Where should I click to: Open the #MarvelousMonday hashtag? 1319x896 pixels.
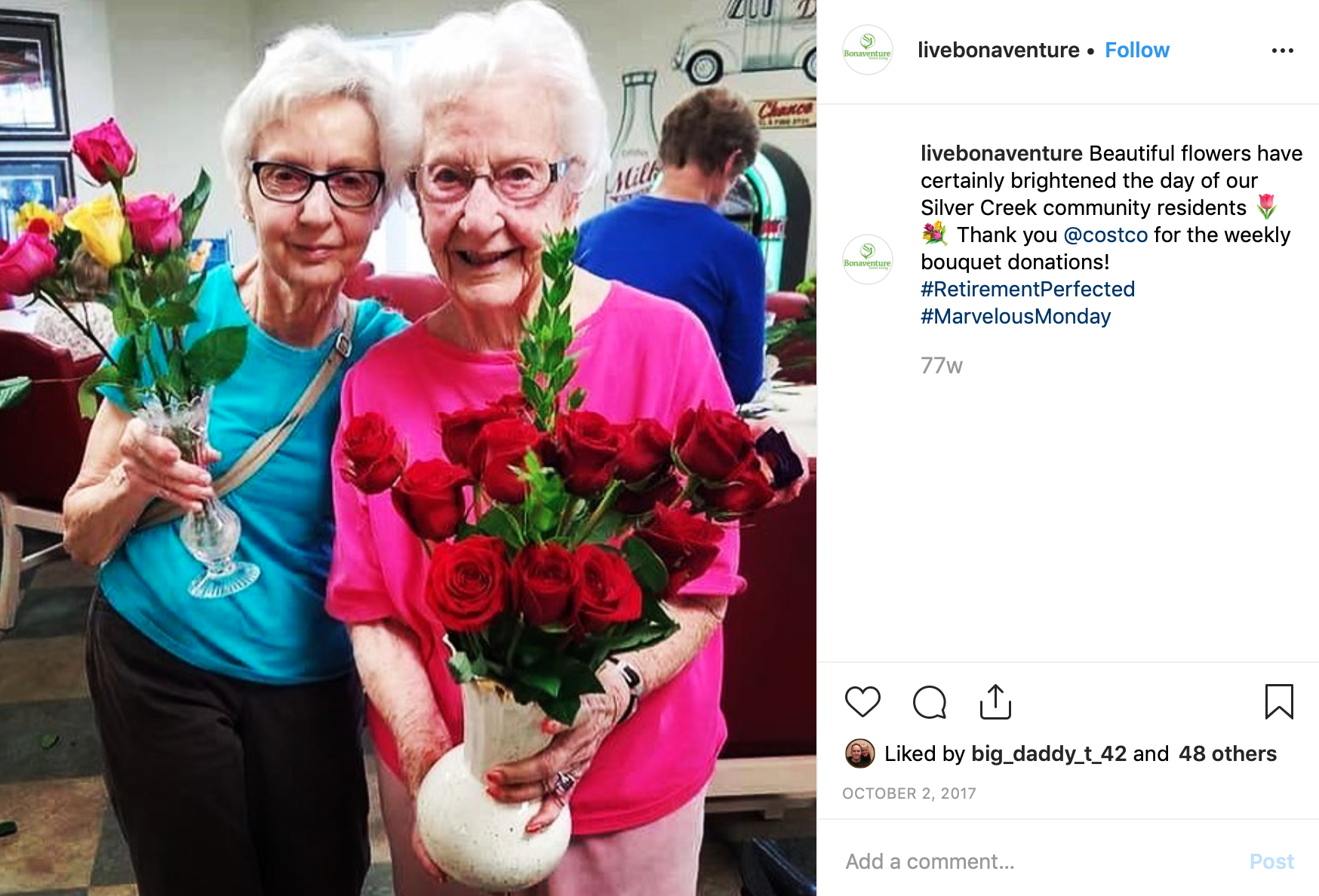point(1016,316)
